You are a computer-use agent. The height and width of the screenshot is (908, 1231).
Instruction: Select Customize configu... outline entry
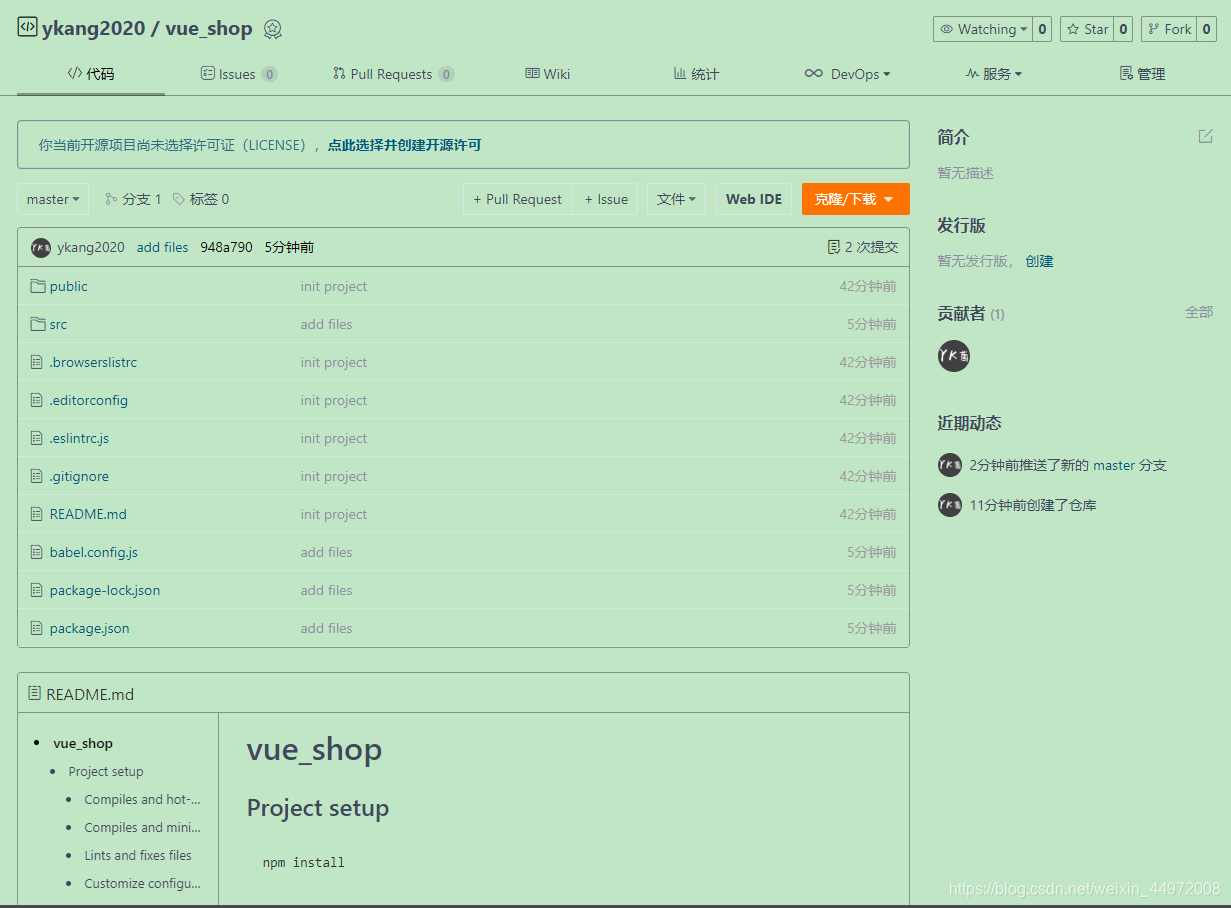(x=143, y=883)
